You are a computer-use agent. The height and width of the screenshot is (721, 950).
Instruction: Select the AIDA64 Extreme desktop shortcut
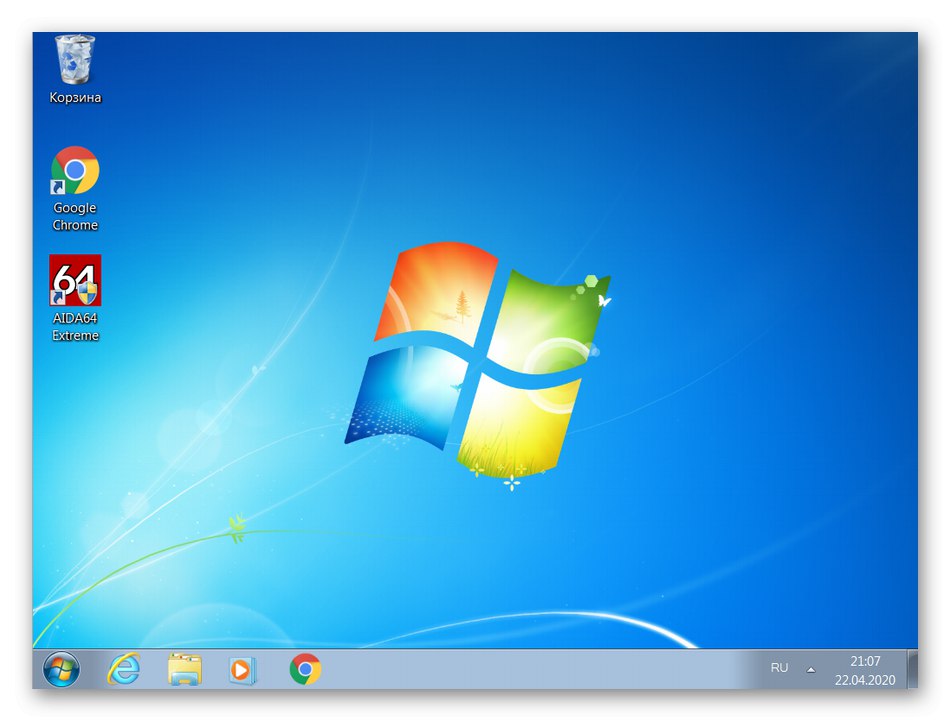click(x=75, y=298)
